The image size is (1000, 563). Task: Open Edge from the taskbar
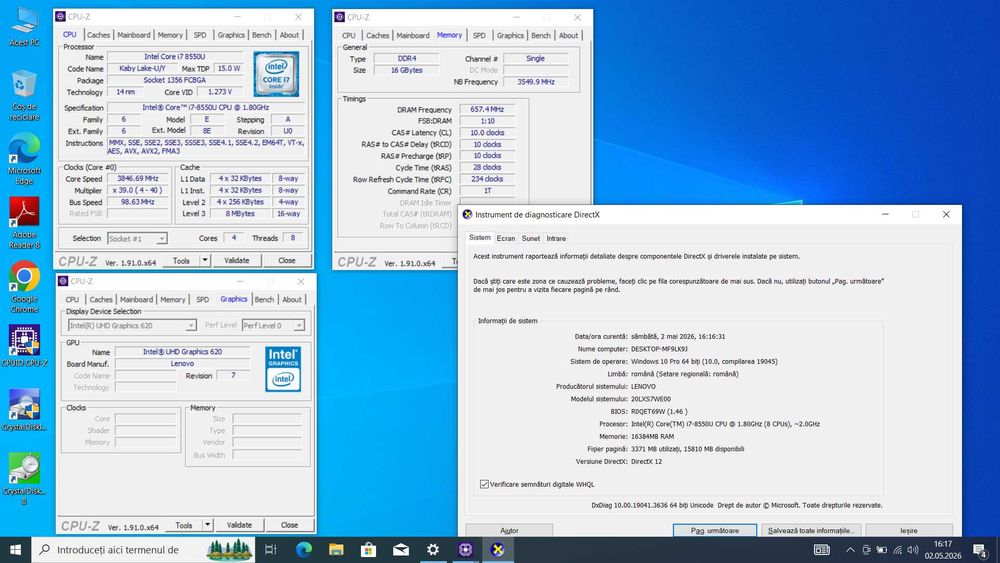click(x=304, y=550)
